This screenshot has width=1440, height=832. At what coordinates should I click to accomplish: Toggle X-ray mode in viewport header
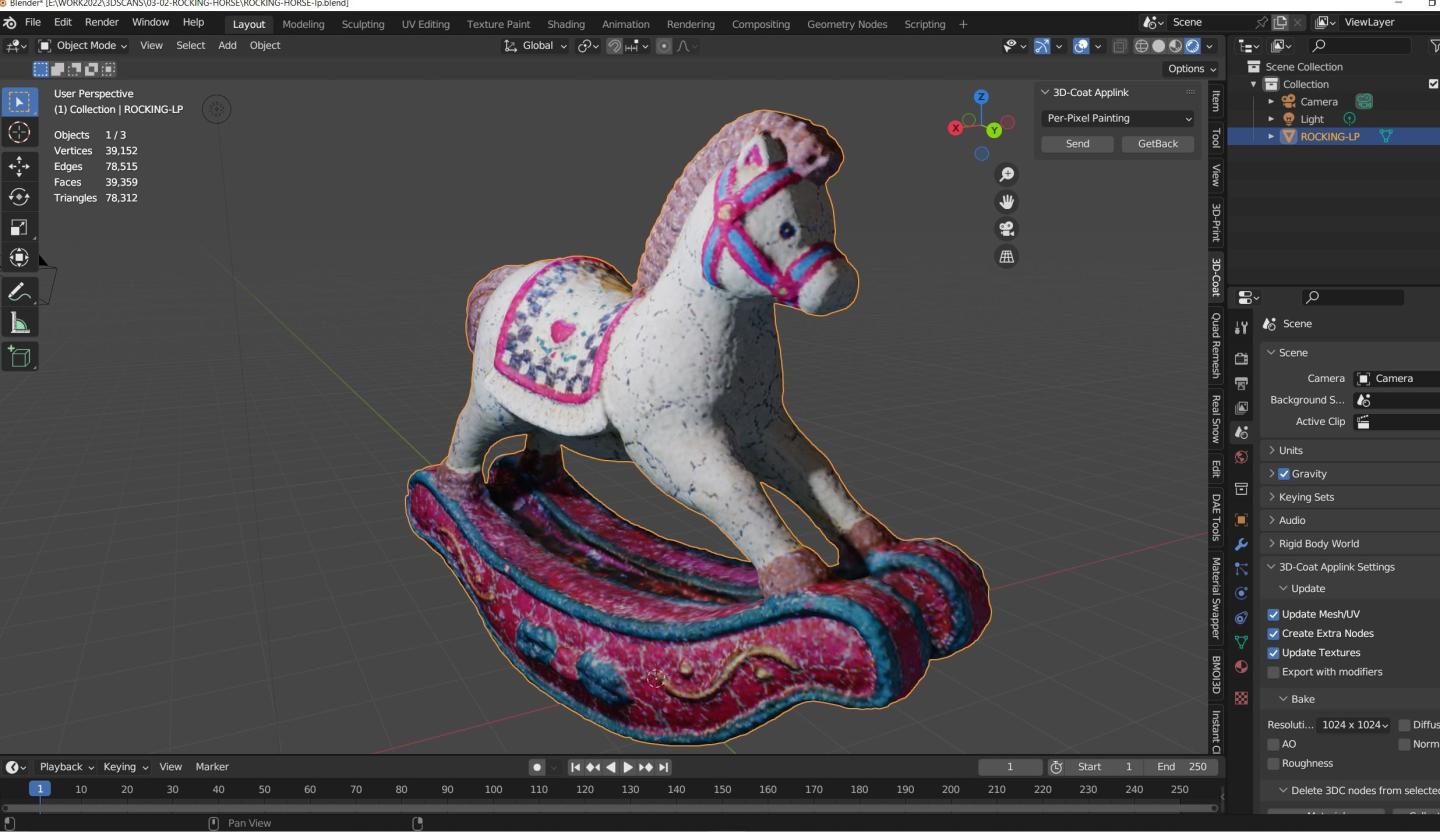1120,46
